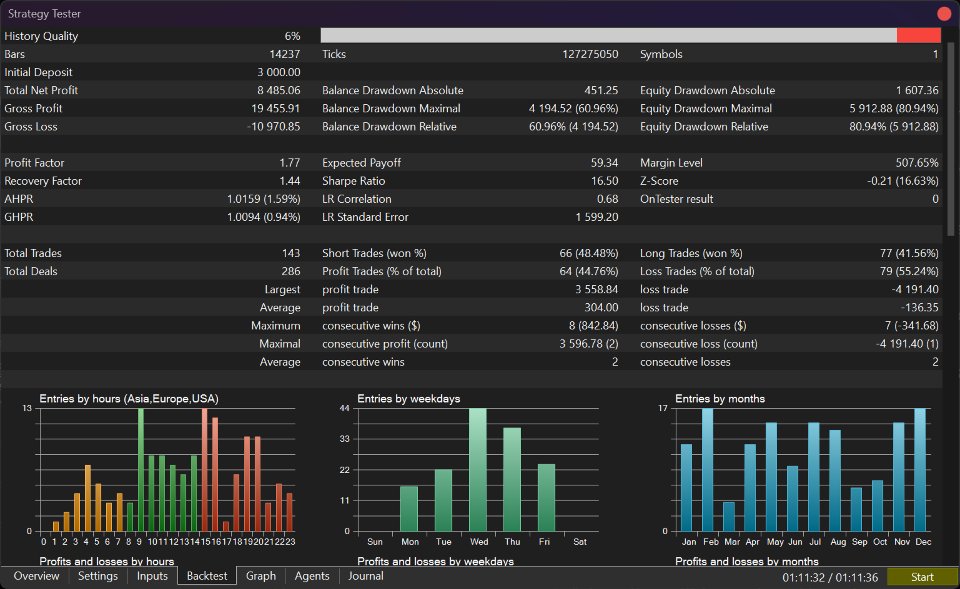Screen dimensions: 960x589
Task: Click the elapsed time 01:11:32 / 01:11:36
Action: point(830,577)
